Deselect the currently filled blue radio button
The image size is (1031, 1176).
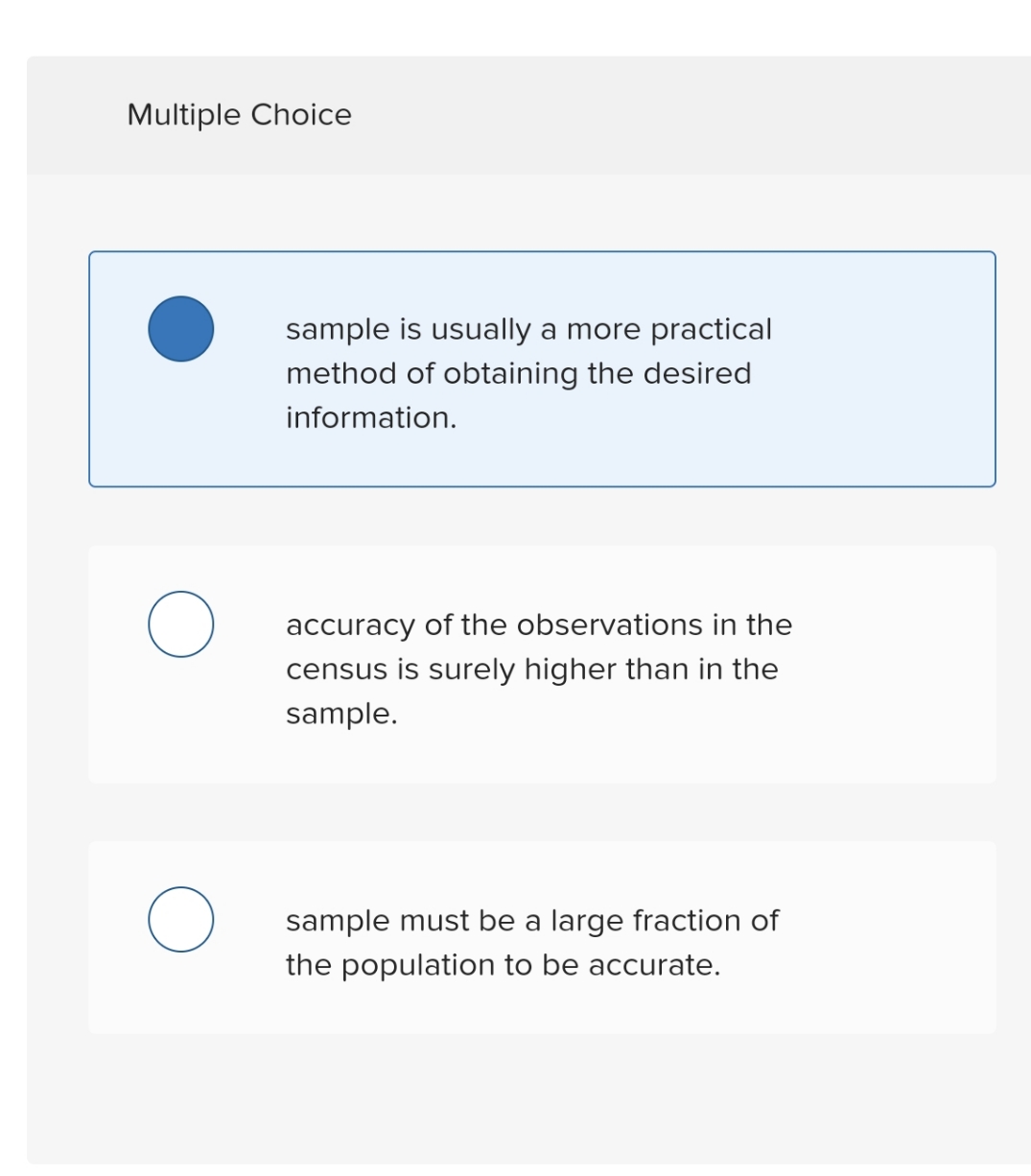182,329
